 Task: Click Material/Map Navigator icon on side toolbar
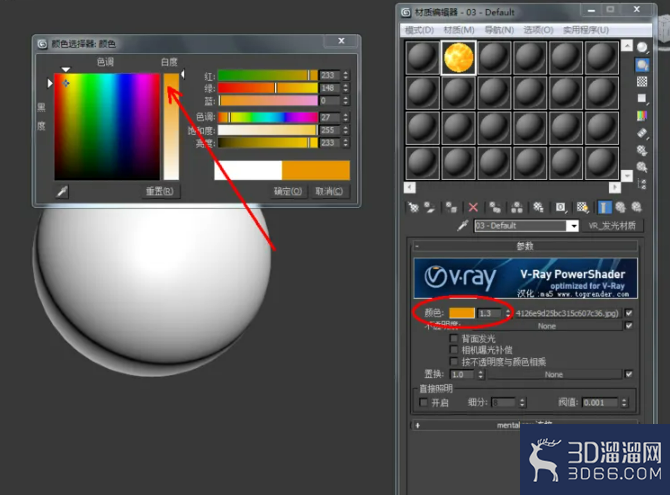(642, 184)
